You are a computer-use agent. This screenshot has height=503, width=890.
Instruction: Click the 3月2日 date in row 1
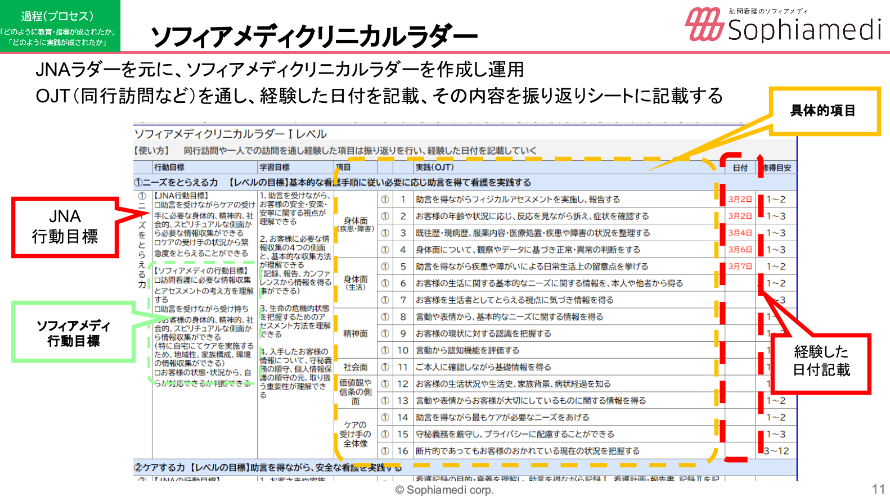(740, 200)
